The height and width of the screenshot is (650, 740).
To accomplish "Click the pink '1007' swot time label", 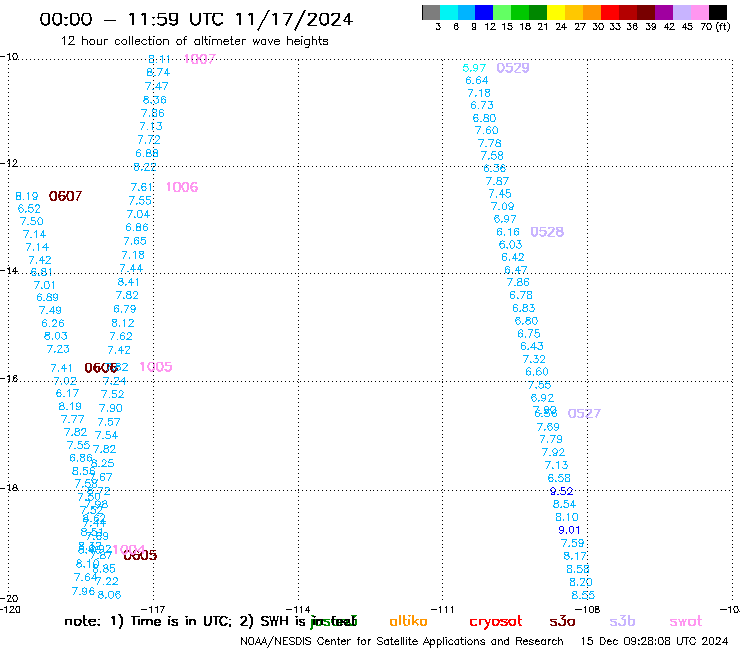I will pos(200,59).
